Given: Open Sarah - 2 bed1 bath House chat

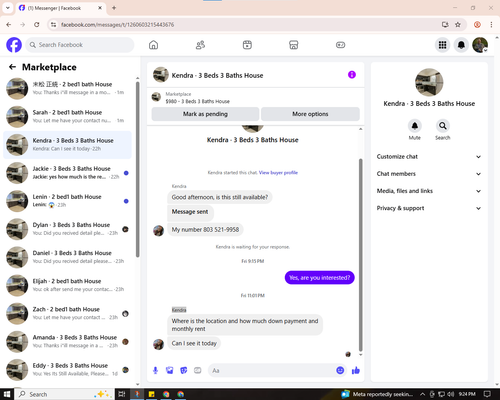Looking at the screenshot, I should (67, 117).
